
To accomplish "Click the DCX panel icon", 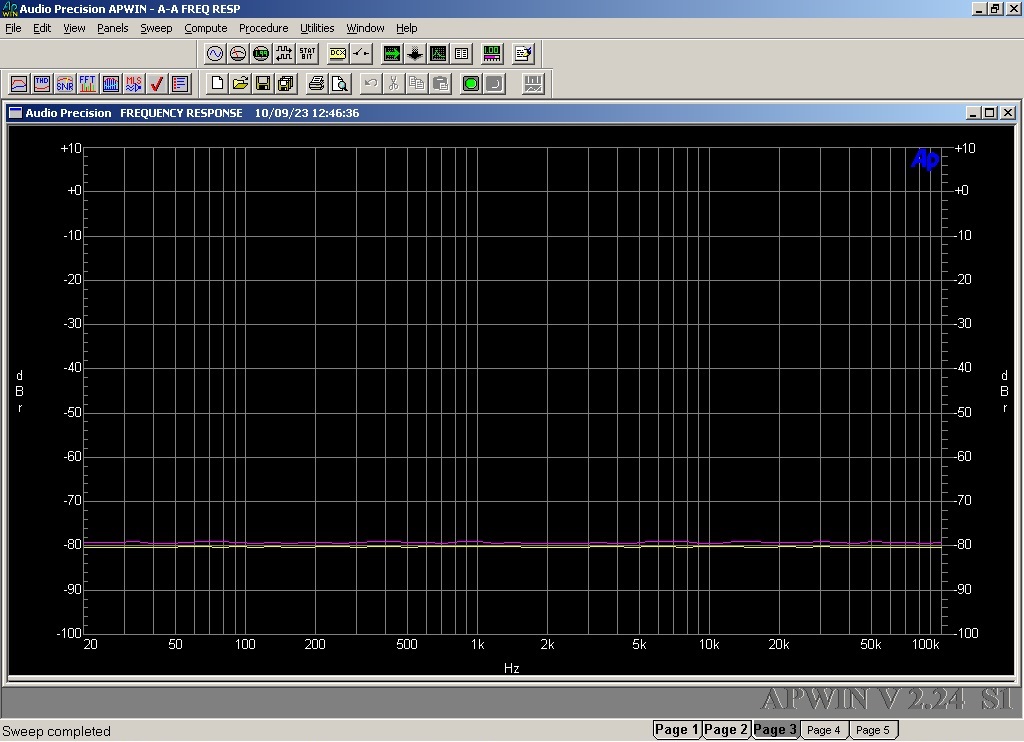I will pyautogui.click(x=338, y=54).
